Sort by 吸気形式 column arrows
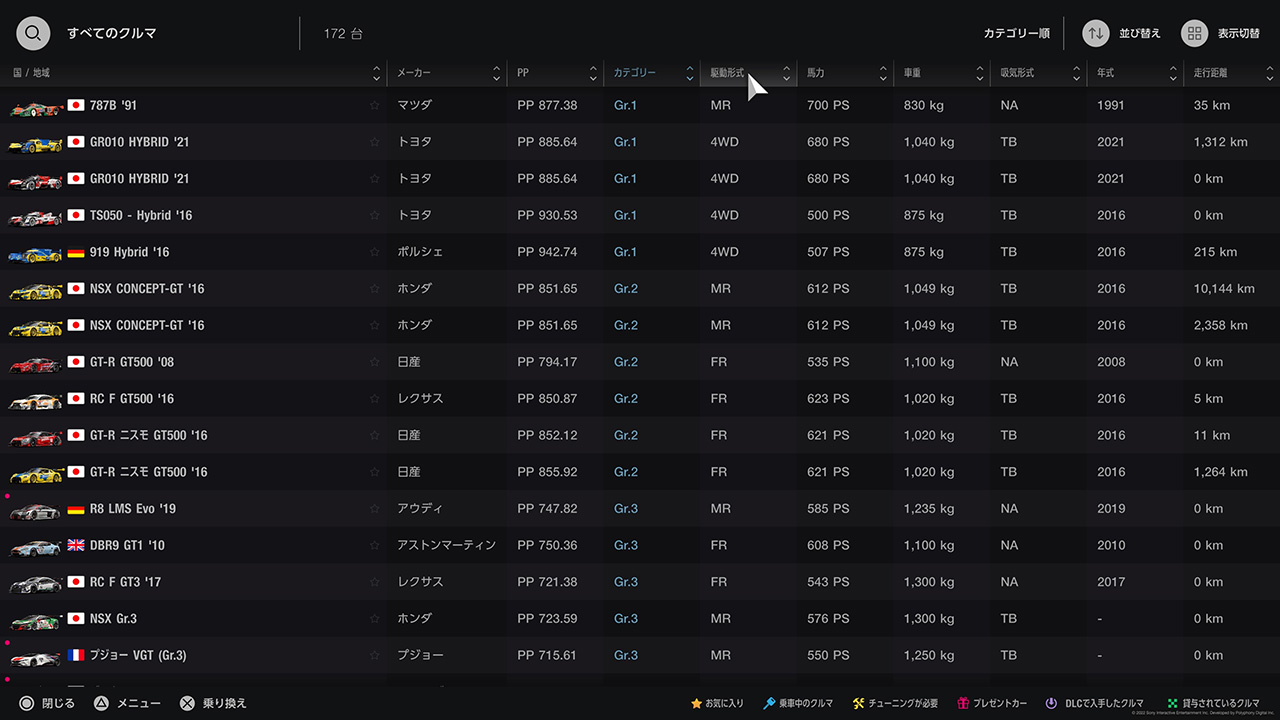This screenshot has width=1280, height=720. point(1076,73)
